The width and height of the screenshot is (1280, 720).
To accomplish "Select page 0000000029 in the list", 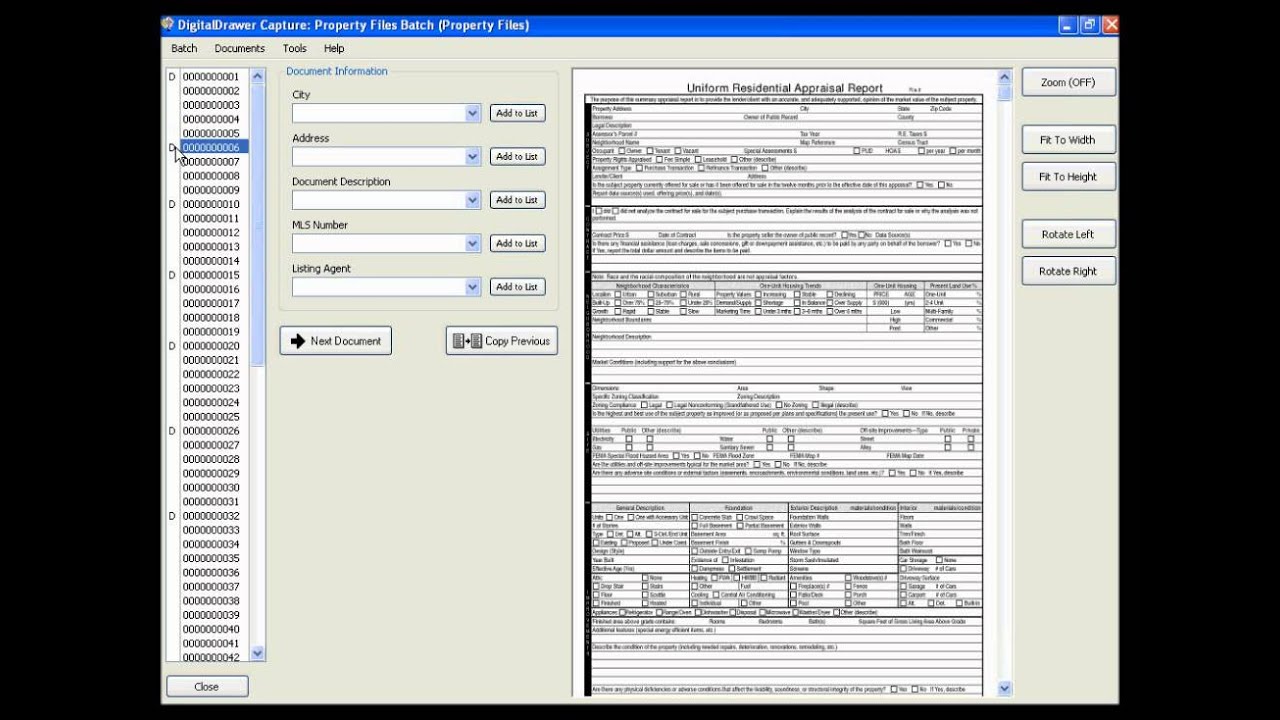I will pos(211,473).
